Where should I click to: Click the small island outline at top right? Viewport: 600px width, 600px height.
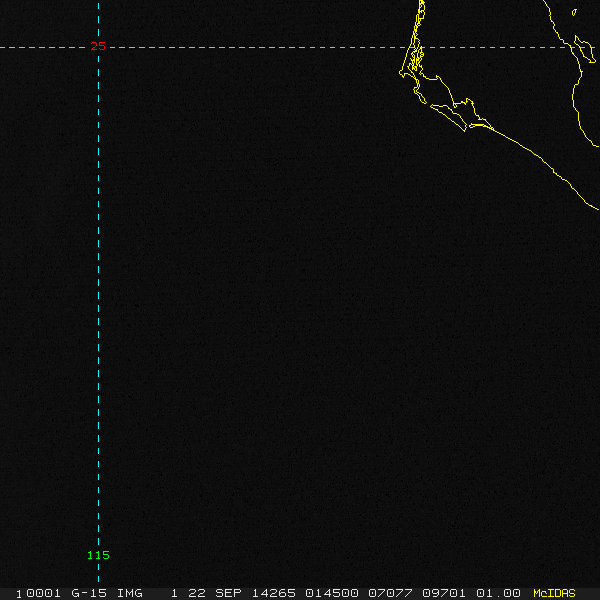pos(574,11)
